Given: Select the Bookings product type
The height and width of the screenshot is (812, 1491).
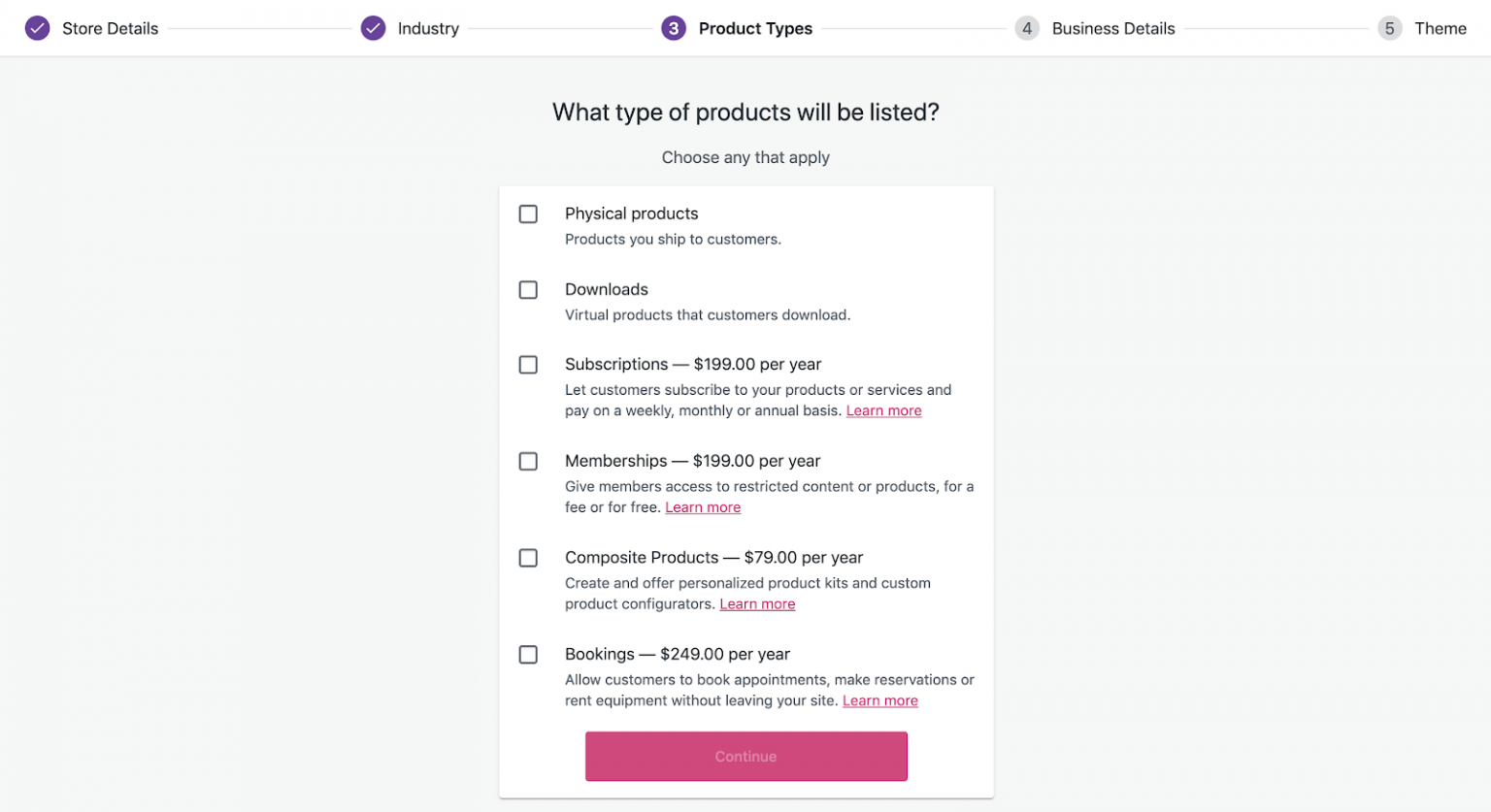Looking at the screenshot, I should pos(528,655).
